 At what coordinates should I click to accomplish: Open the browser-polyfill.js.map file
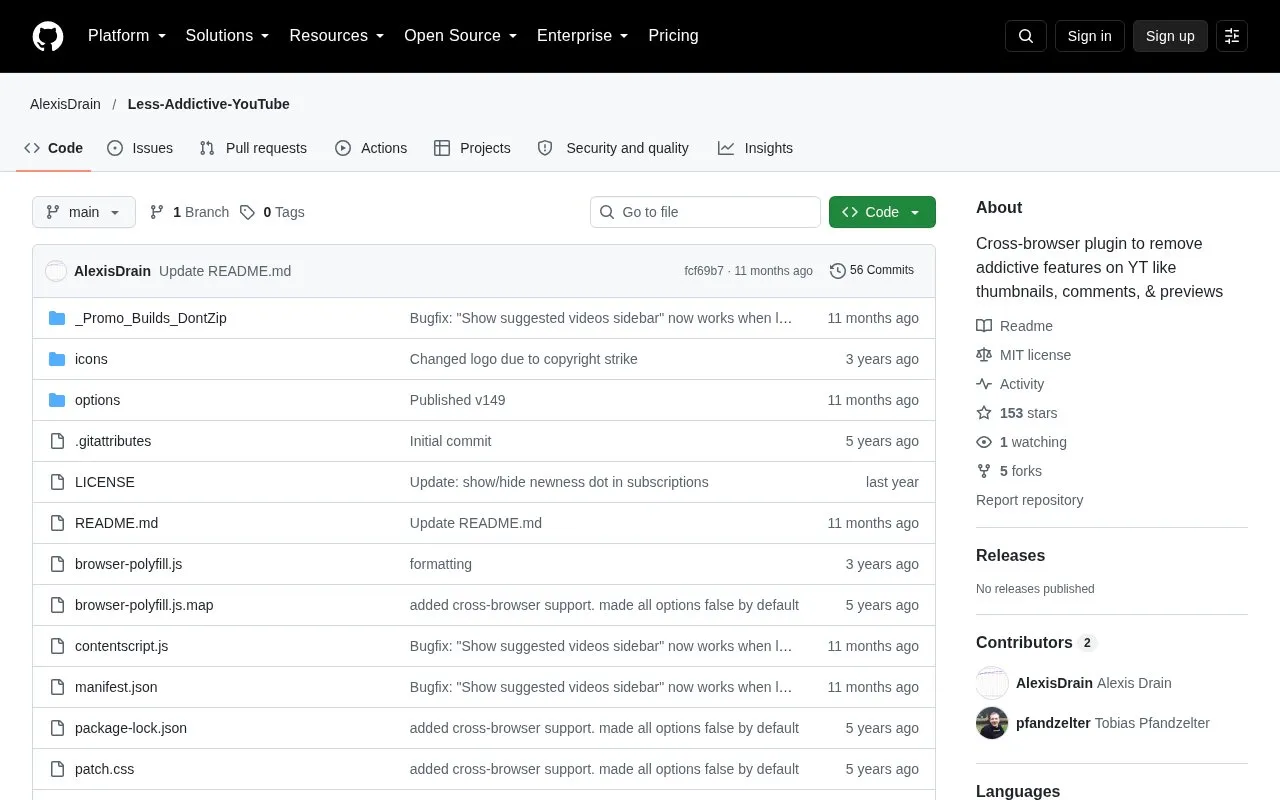click(144, 605)
